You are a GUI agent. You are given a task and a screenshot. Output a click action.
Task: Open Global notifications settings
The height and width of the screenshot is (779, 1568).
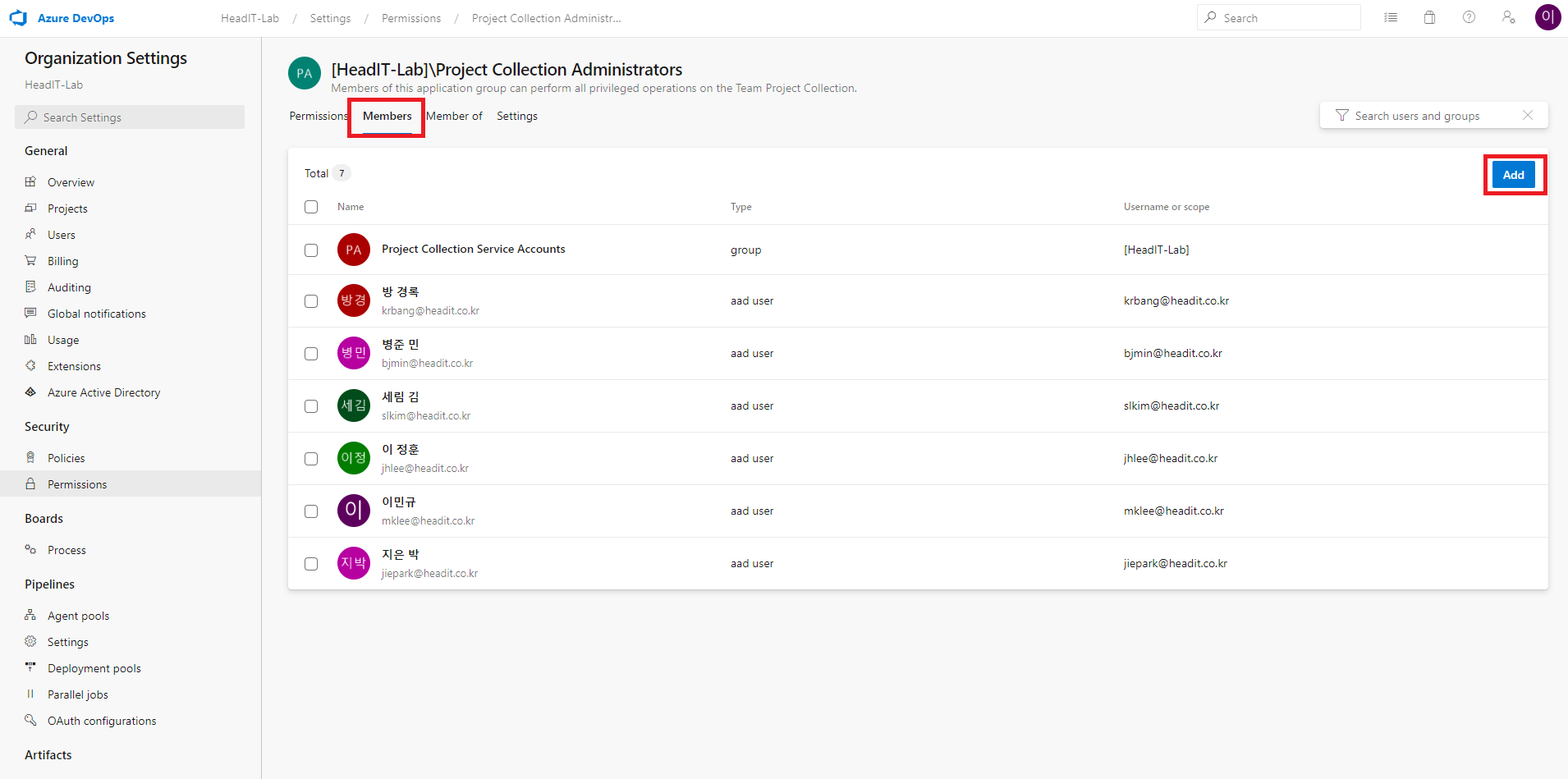click(x=97, y=314)
